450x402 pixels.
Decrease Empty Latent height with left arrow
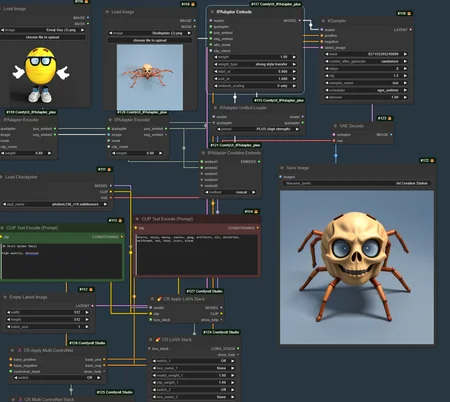[8, 319]
